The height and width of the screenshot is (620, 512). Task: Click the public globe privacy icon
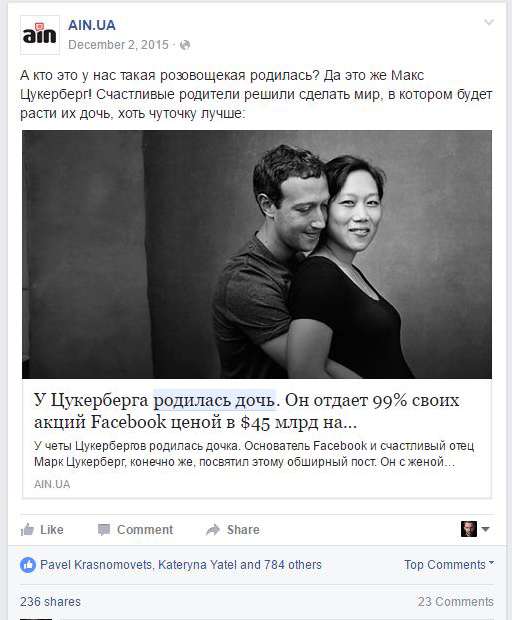[185, 45]
